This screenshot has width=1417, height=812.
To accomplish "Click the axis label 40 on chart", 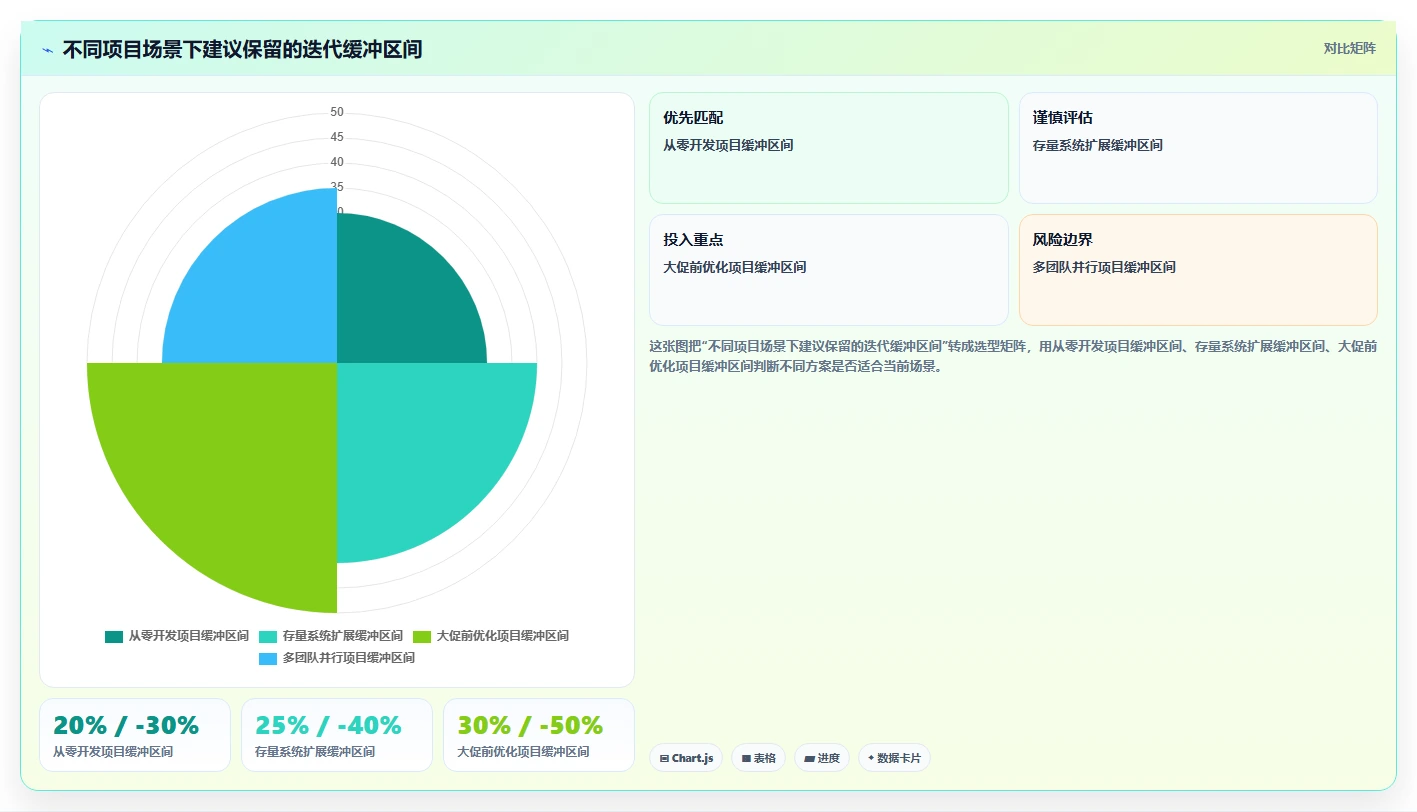I will coord(337,162).
